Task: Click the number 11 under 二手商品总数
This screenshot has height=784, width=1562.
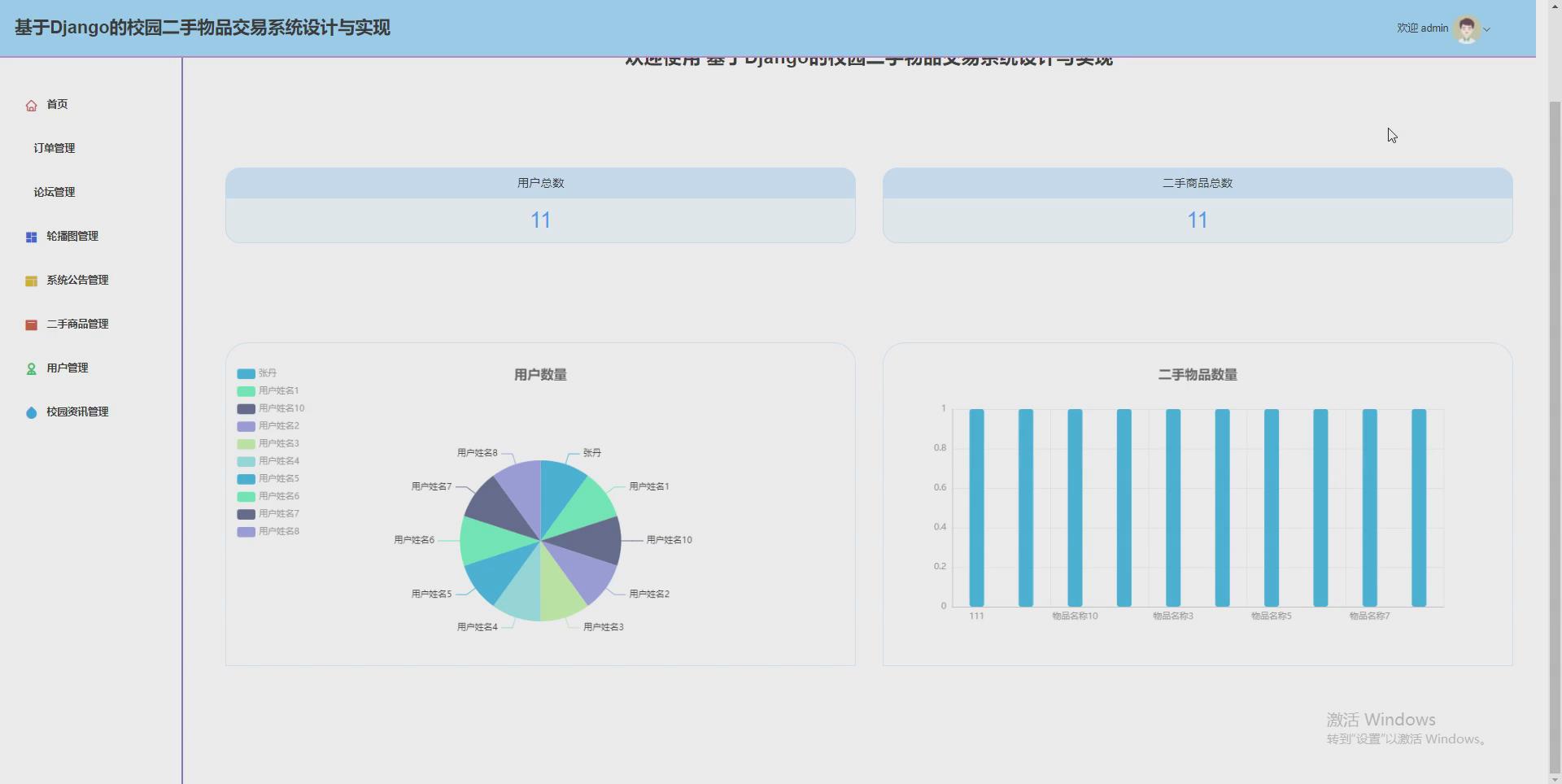Action: [x=1198, y=220]
